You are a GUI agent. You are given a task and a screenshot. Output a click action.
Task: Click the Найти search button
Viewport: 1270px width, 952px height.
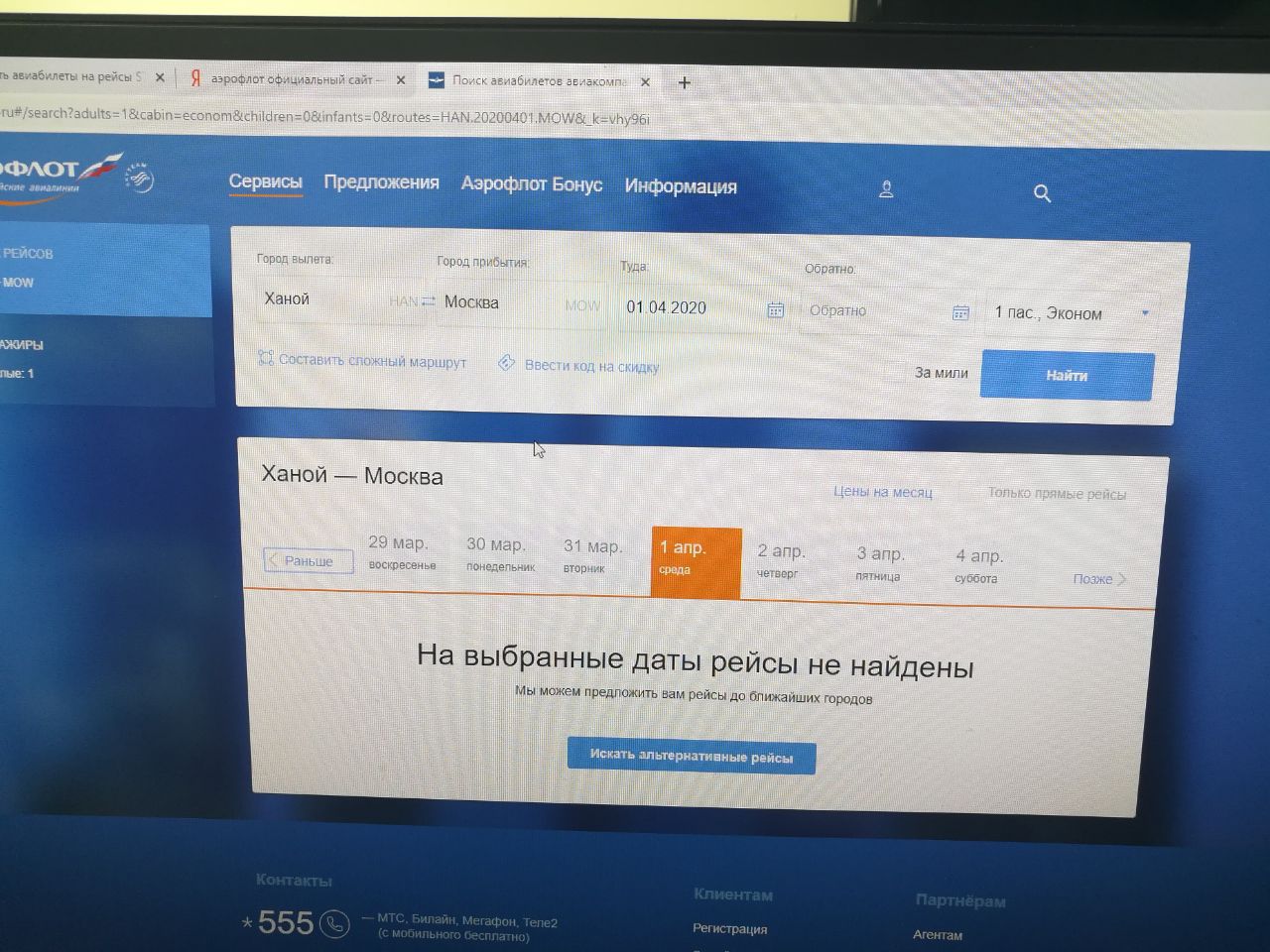(x=1067, y=376)
